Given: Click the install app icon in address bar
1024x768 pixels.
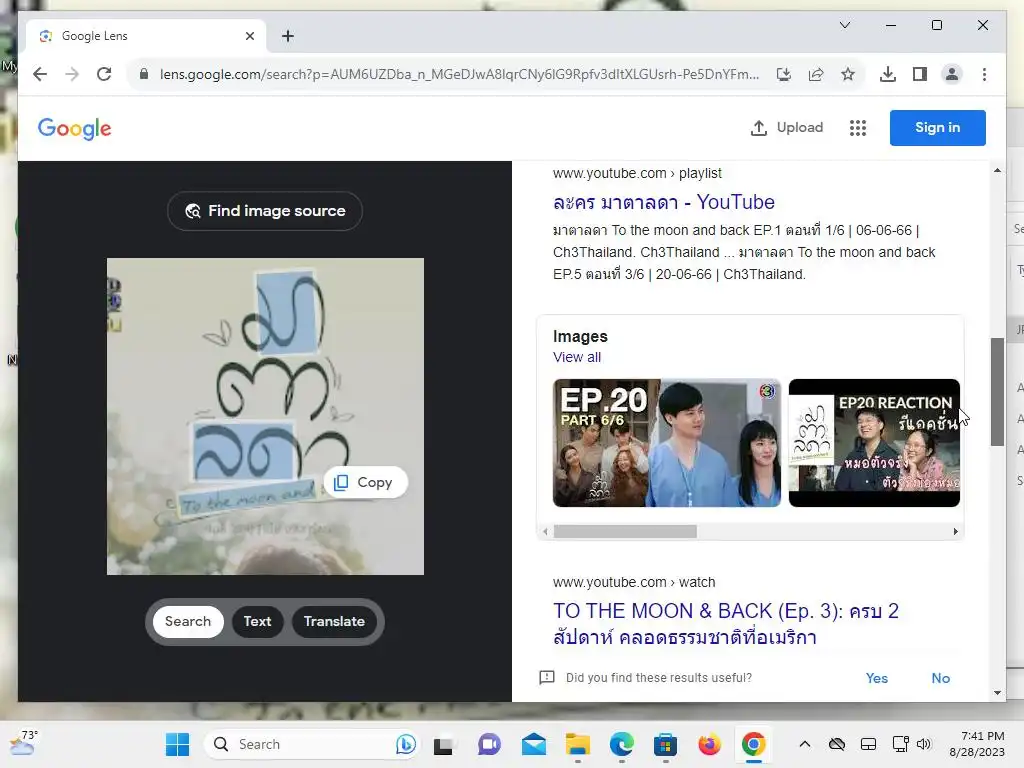Looking at the screenshot, I should pos(784,74).
